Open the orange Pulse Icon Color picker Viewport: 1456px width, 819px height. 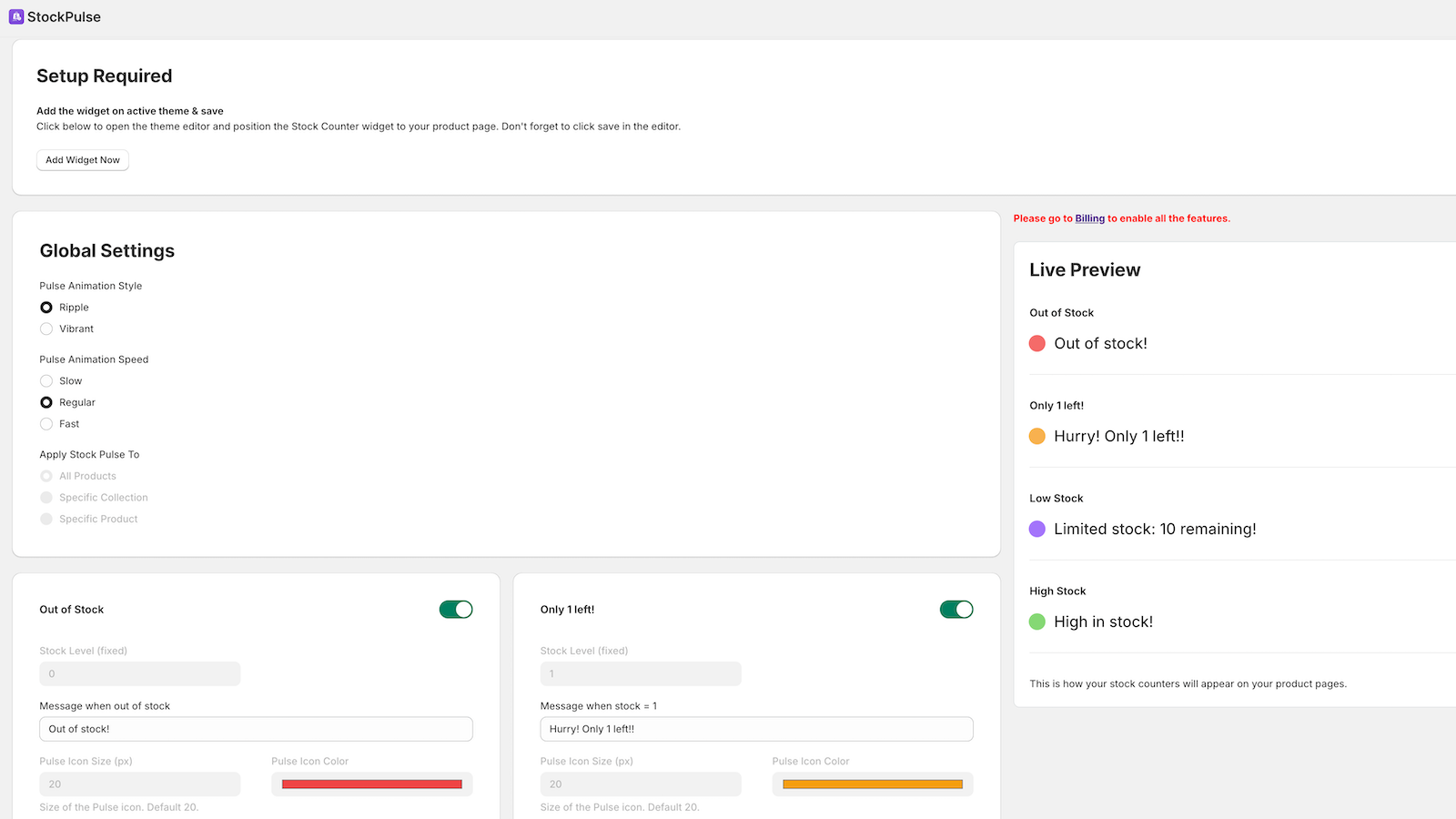[x=872, y=784]
